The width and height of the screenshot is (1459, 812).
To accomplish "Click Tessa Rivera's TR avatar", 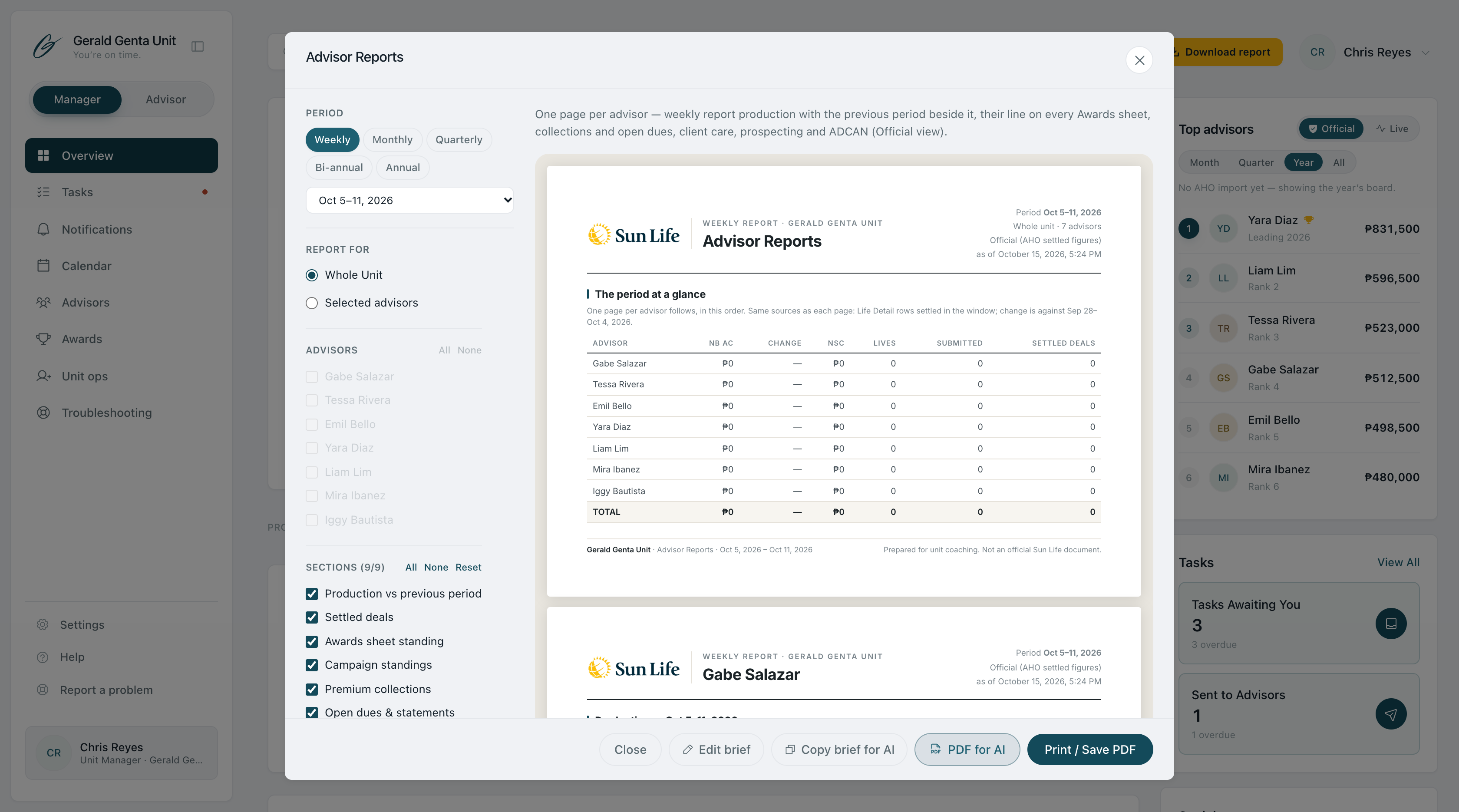I will click(1223, 328).
